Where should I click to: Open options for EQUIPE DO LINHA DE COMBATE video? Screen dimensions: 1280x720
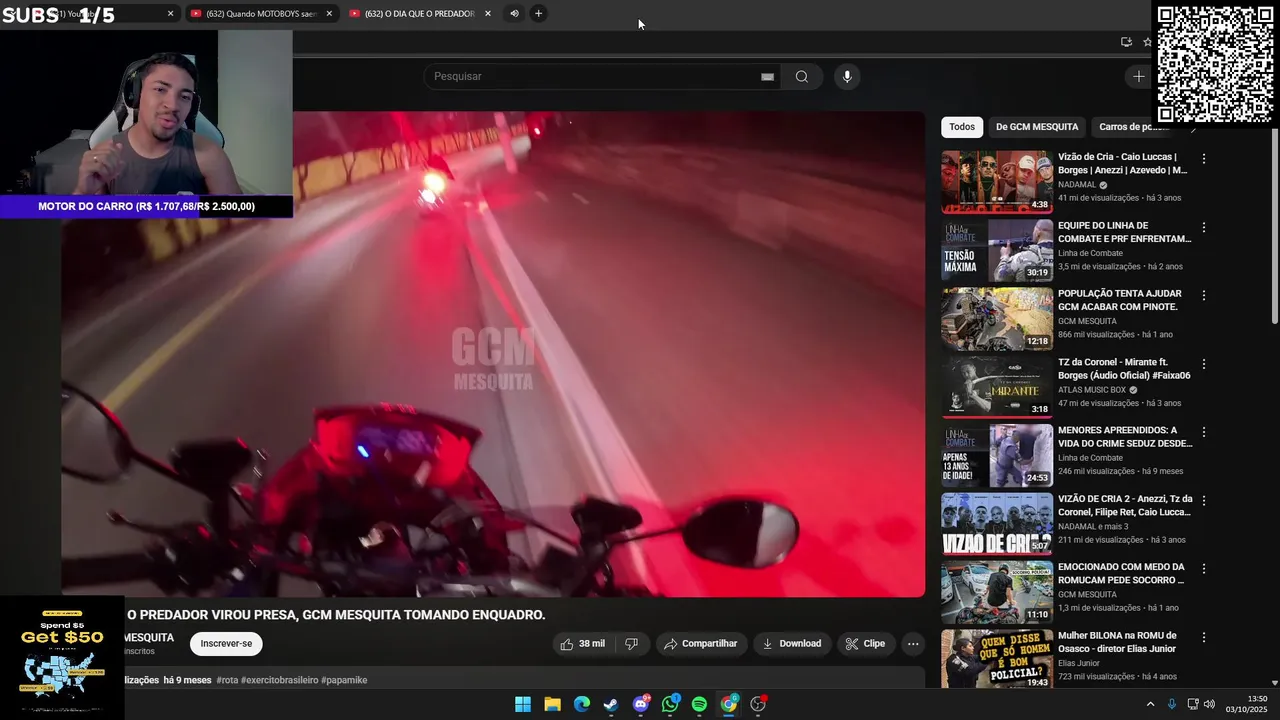pyautogui.click(x=1204, y=227)
